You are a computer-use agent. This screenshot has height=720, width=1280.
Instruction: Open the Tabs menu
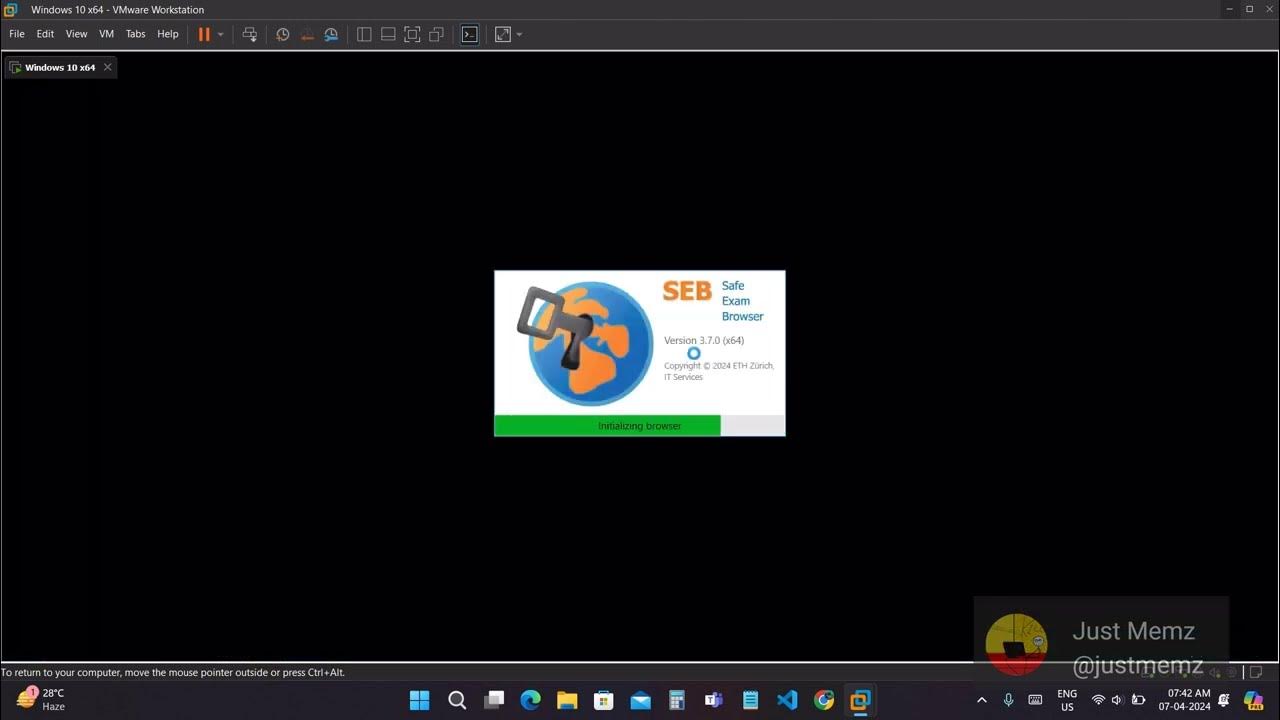(136, 34)
